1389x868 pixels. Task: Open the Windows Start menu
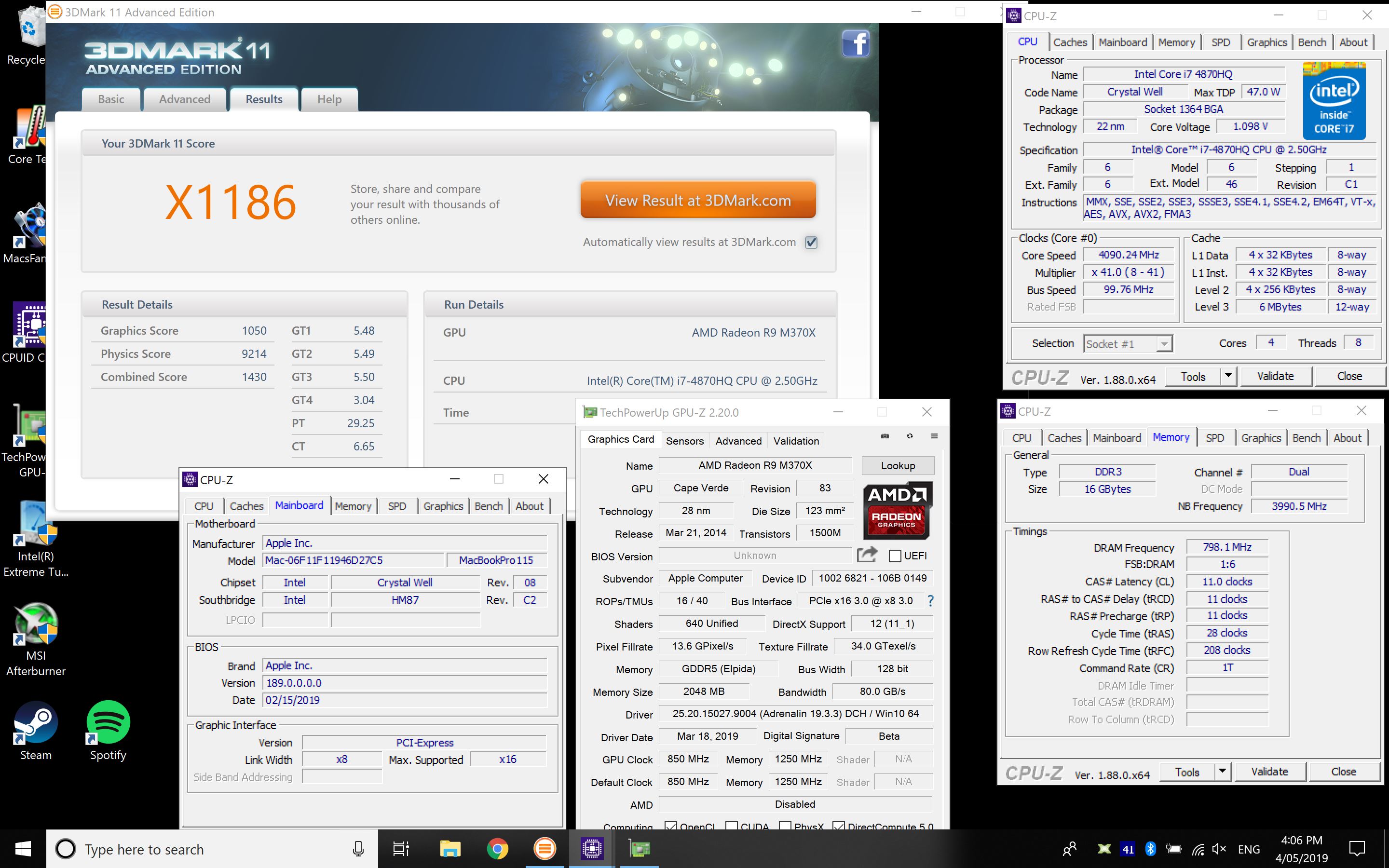click(x=23, y=849)
